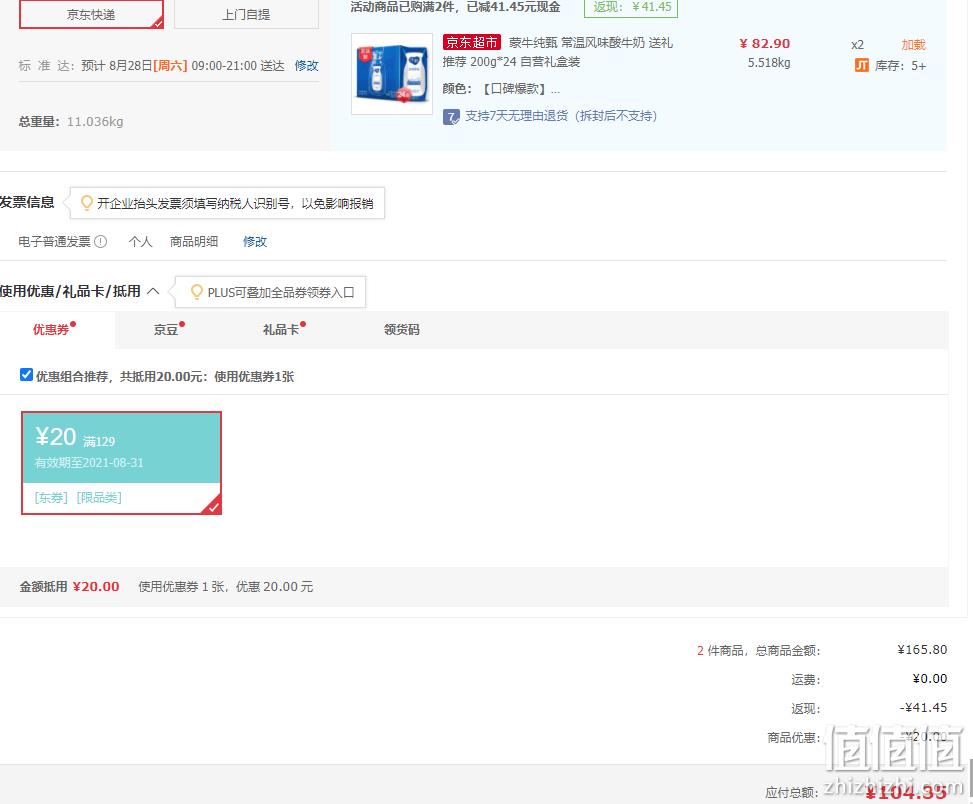
Task: Open PLUS可叠加全品券领券入口 link
Action: 281,292
